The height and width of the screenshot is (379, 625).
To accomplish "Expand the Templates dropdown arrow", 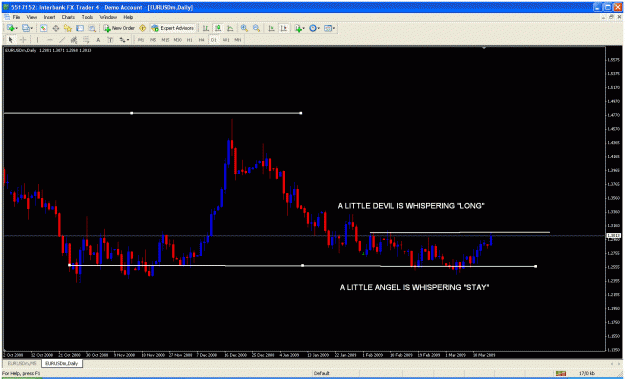I will [334, 28].
